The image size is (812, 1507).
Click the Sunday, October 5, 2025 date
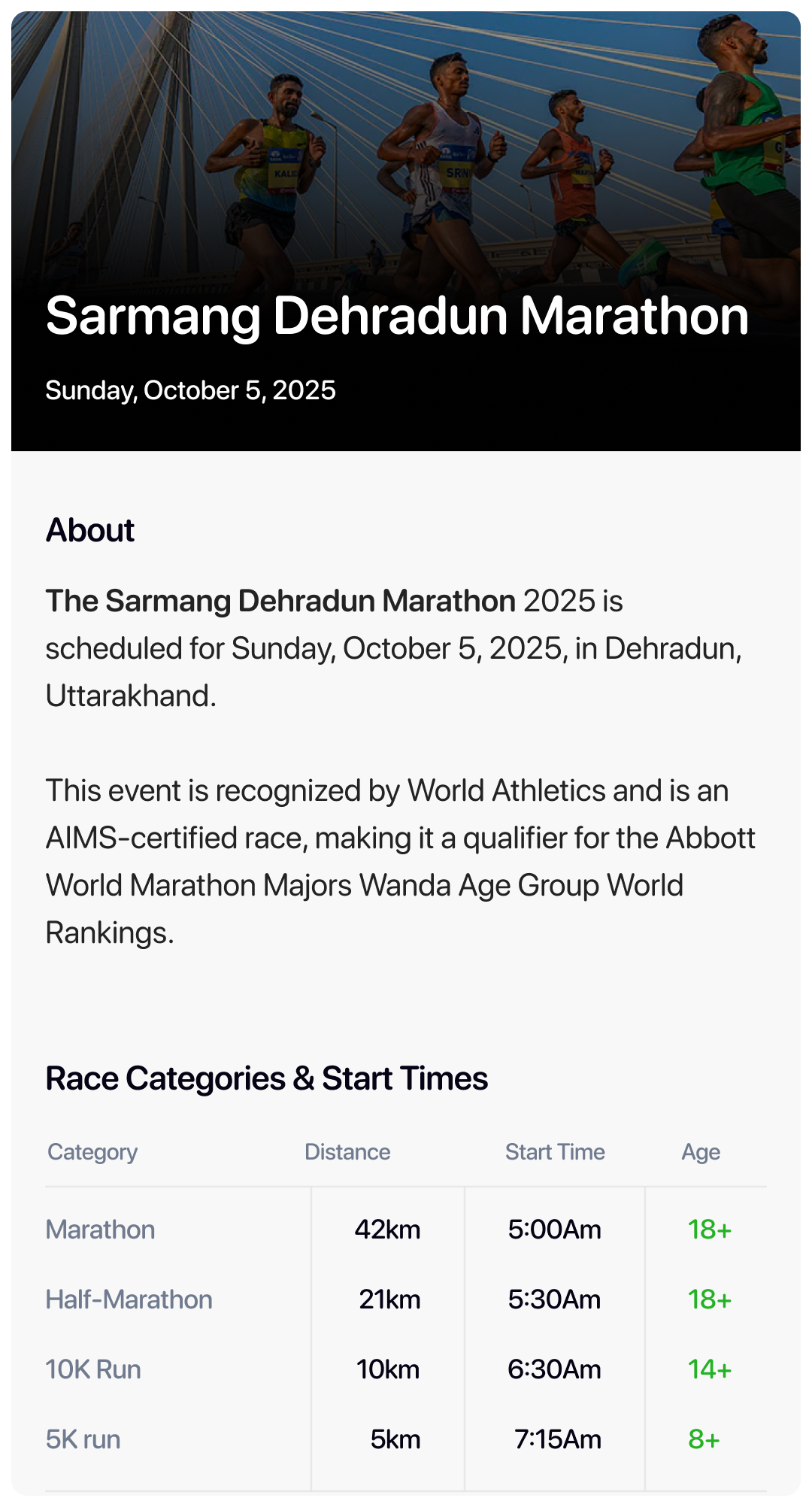tap(190, 391)
